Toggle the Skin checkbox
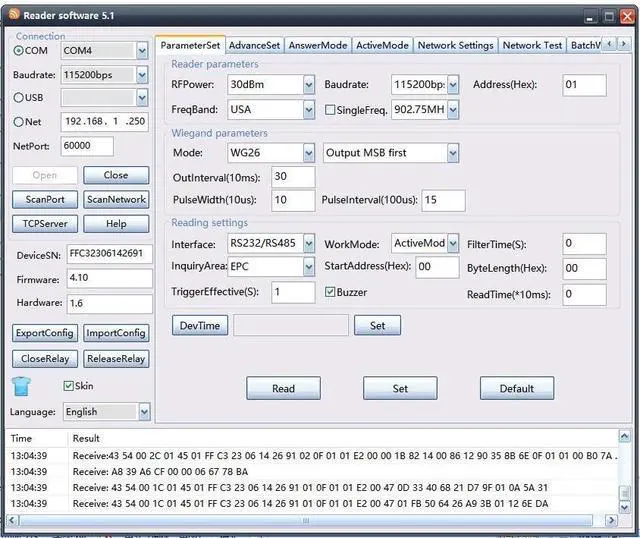The image size is (640, 538). pyautogui.click(x=69, y=386)
